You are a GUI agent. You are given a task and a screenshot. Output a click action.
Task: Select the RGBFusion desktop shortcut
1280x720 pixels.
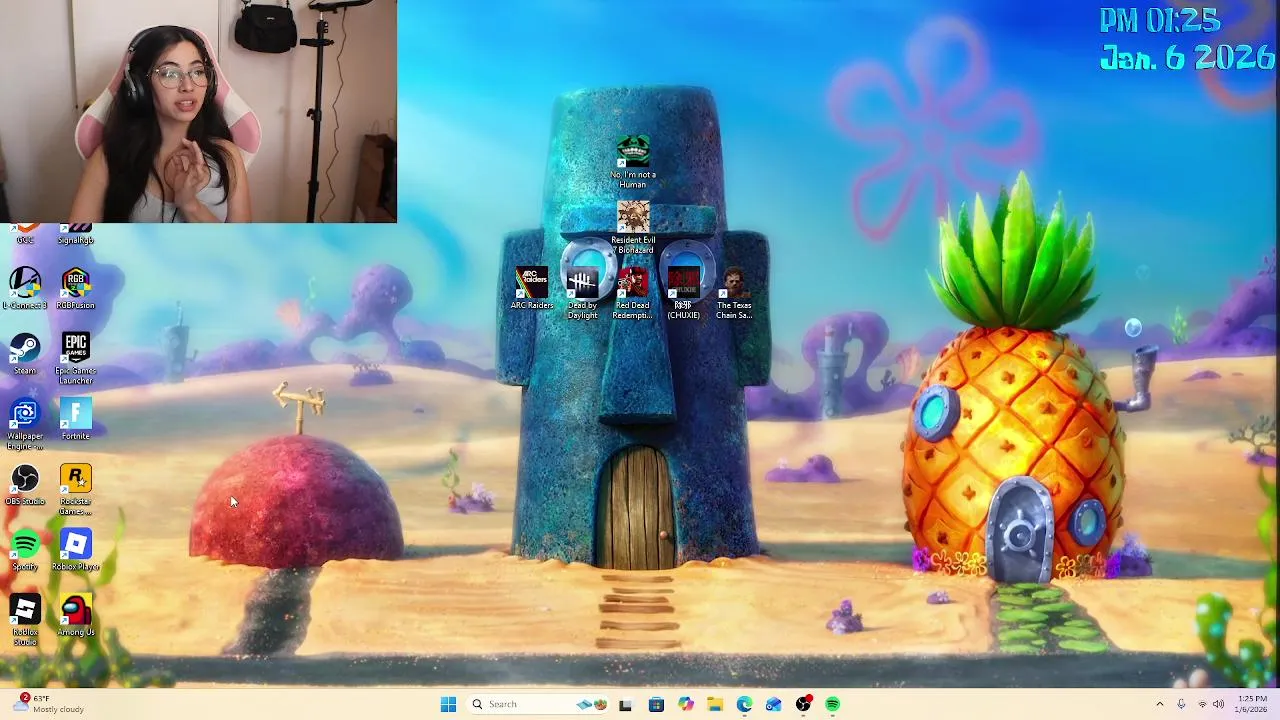(76, 288)
